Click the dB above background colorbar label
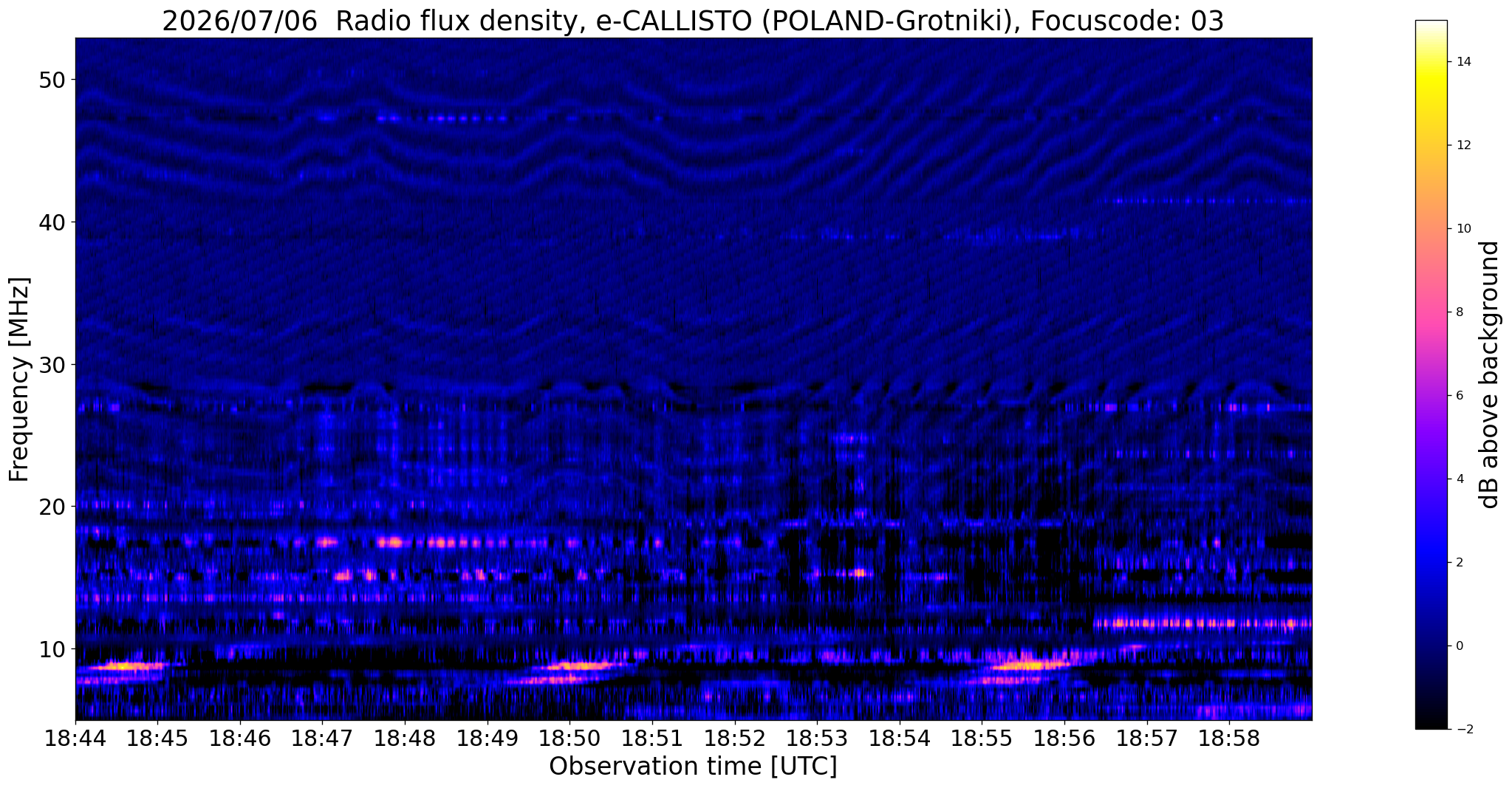1512x788 pixels. click(1490, 374)
